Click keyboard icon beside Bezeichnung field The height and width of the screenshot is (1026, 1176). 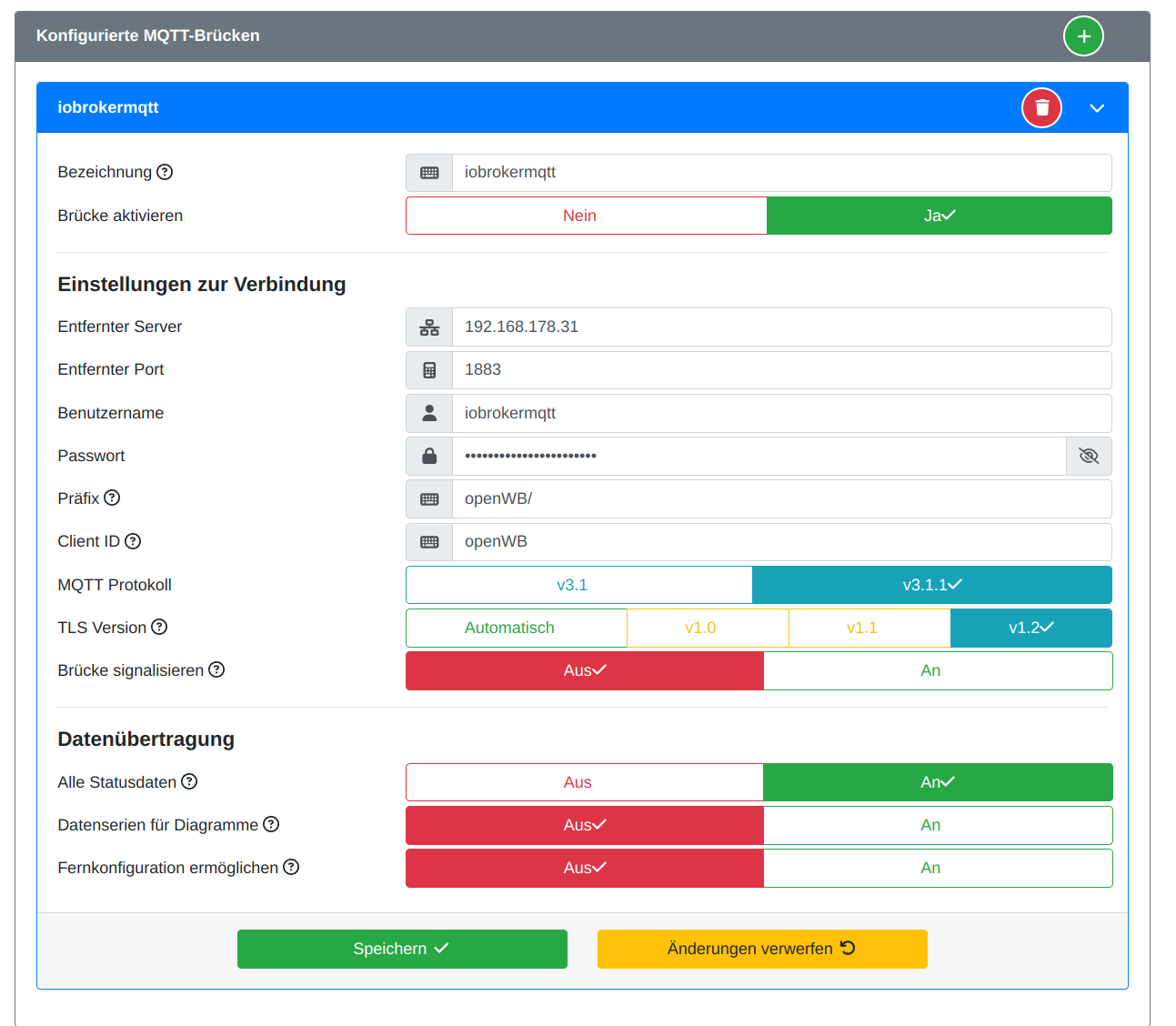click(429, 173)
